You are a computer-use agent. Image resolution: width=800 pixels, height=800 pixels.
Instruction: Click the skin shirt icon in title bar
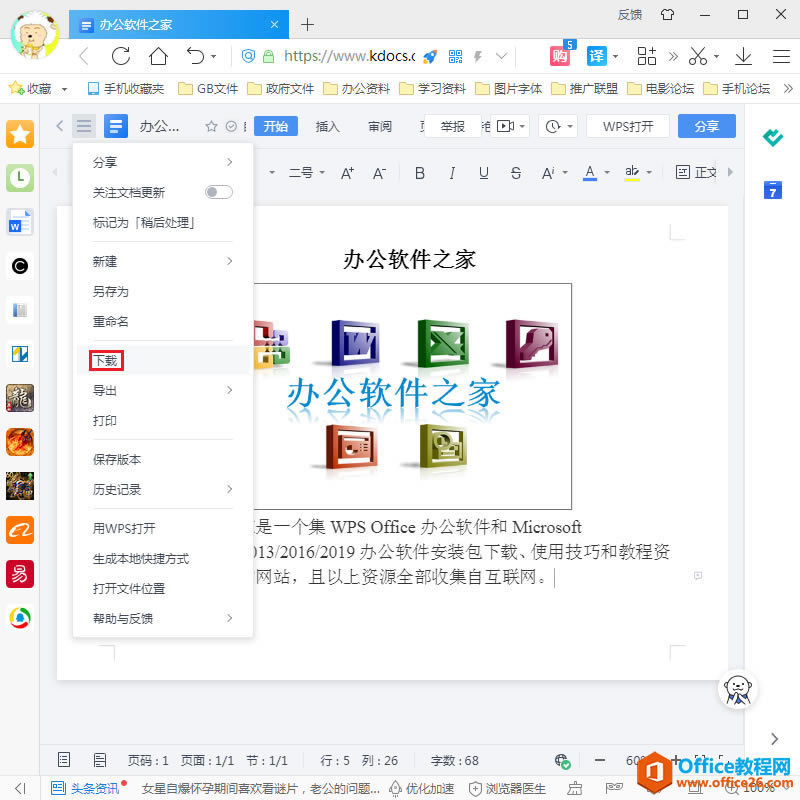(x=667, y=14)
